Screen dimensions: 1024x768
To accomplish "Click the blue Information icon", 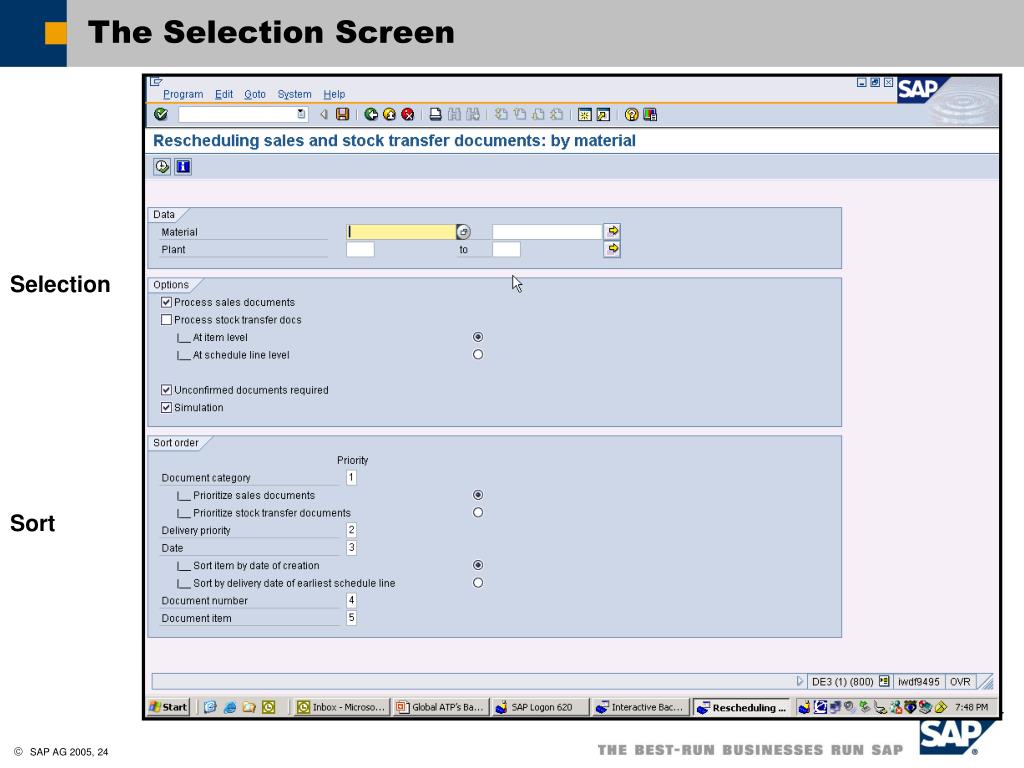I will [x=183, y=167].
